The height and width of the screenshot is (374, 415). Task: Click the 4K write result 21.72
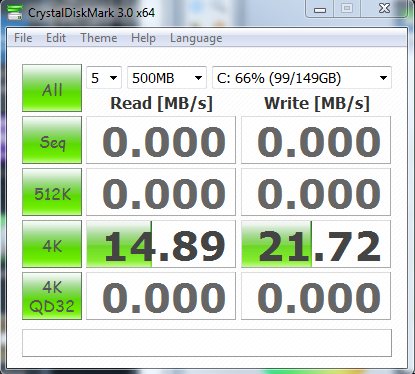coord(316,244)
